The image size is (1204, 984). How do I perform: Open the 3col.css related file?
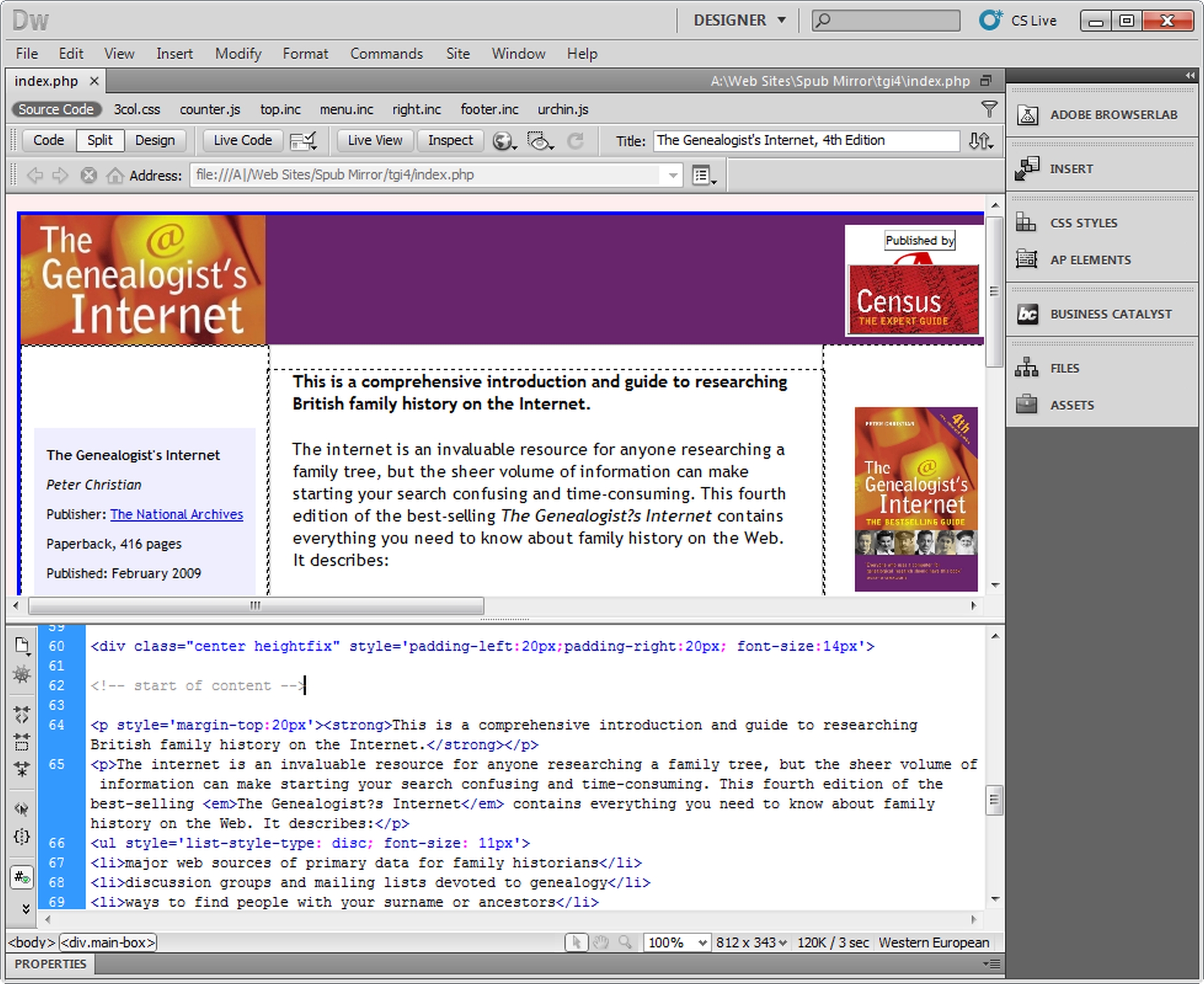[137, 109]
